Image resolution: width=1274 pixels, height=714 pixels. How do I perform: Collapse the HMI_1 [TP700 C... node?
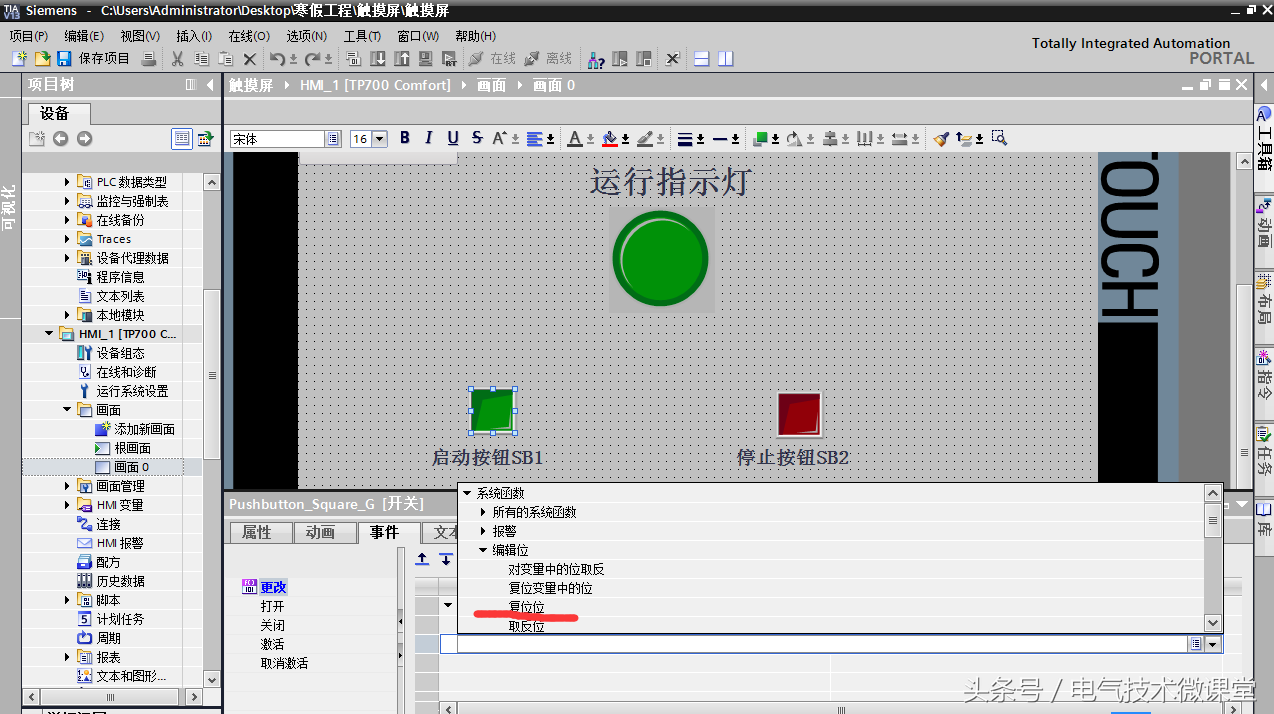coord(49,334)
